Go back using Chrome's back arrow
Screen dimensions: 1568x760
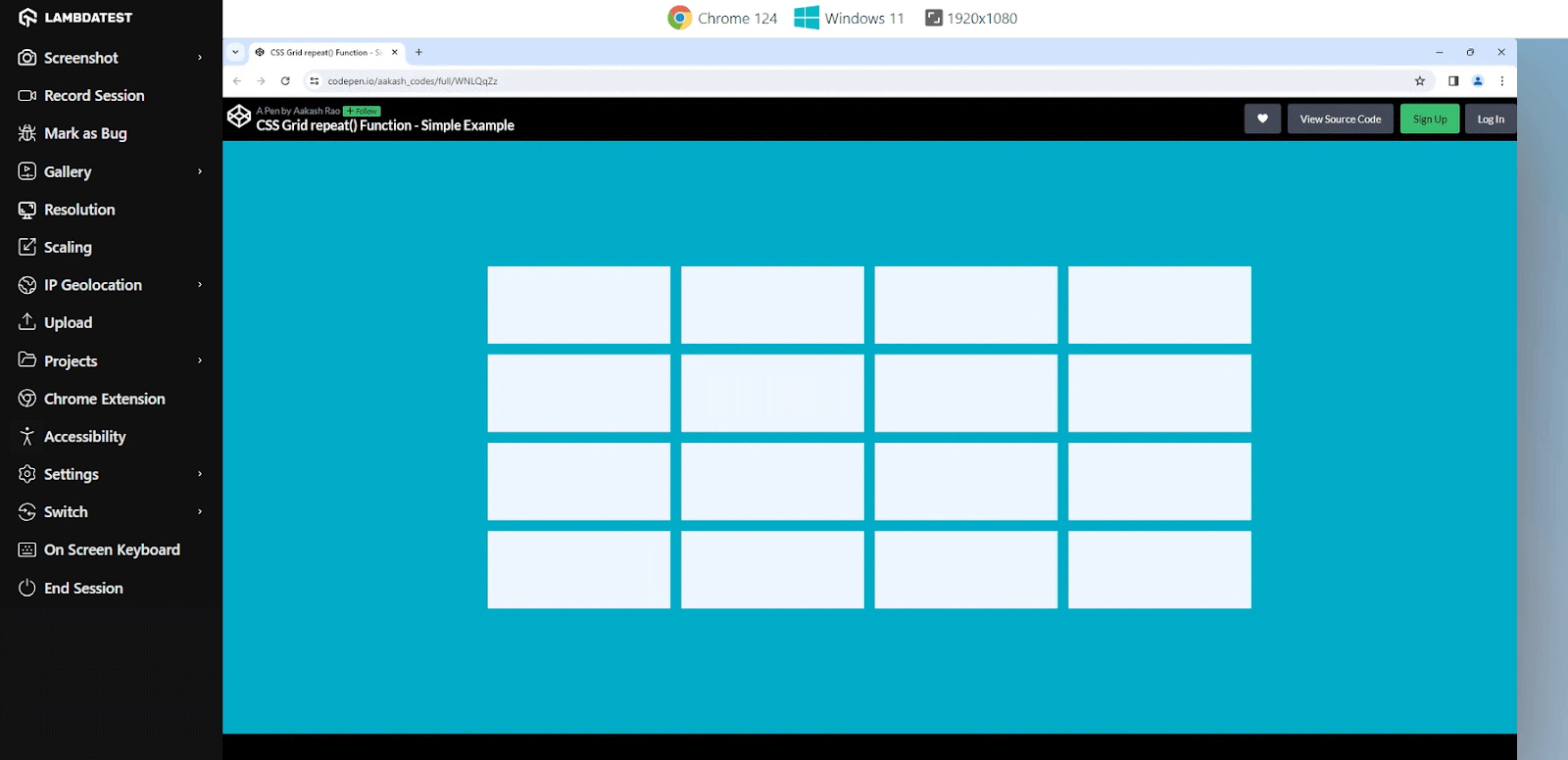point(237,81)
